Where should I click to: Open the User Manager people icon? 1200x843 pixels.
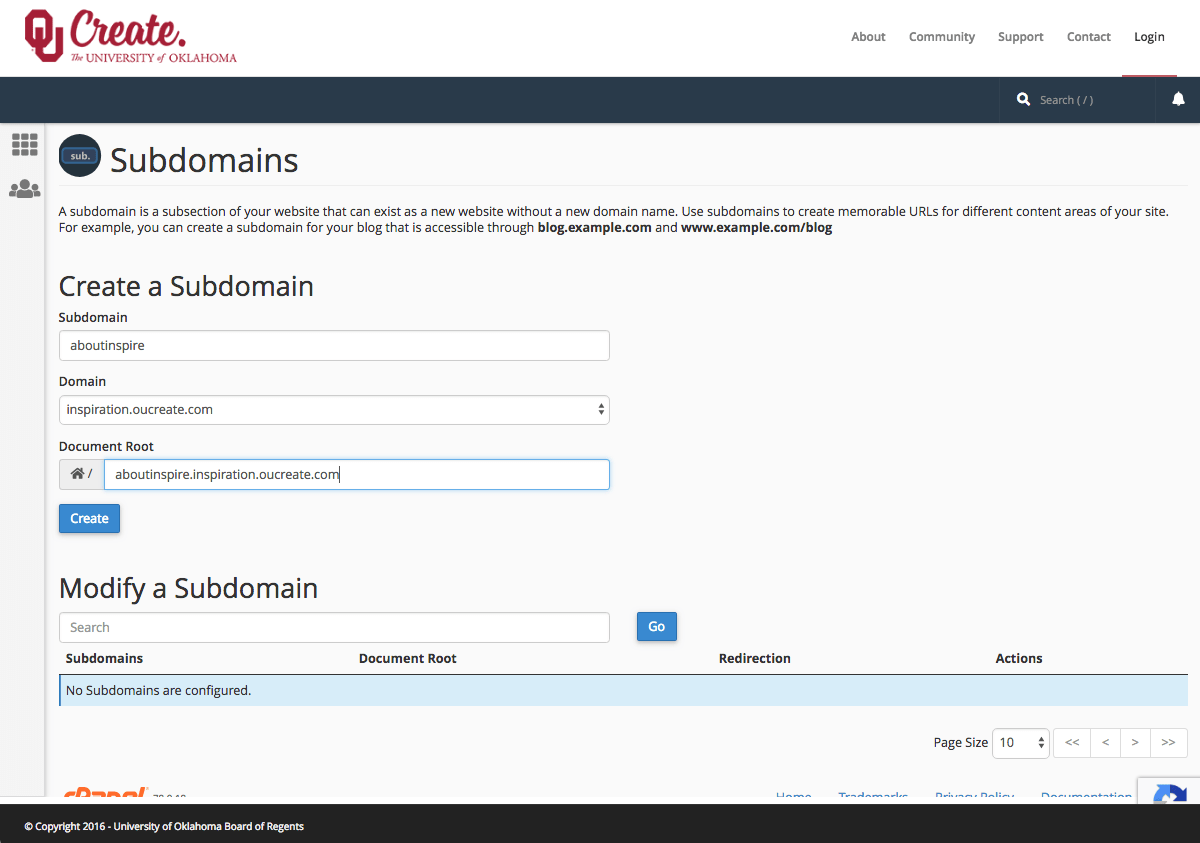(25, 189)
